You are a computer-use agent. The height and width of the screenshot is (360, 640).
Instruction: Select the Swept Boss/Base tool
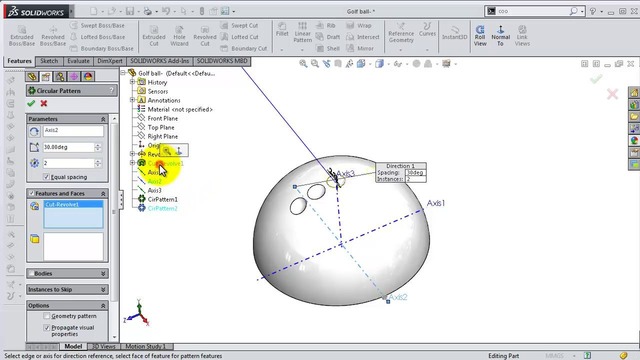pyautogui.click(x=98, y=25)
